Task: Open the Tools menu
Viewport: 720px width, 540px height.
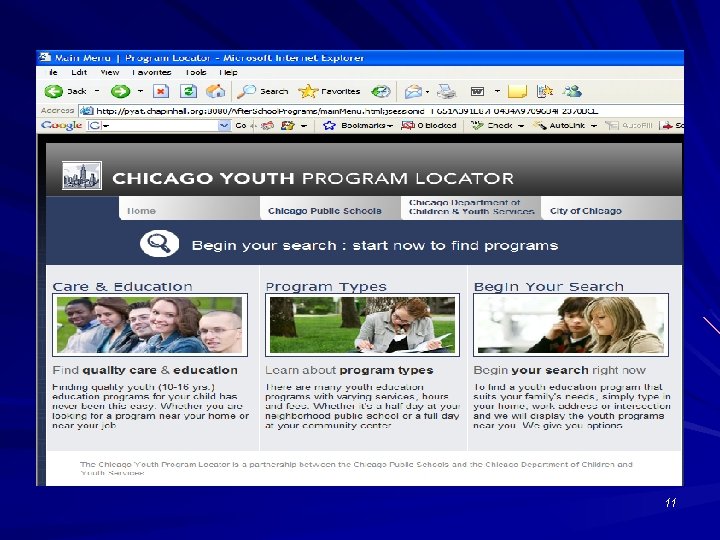Action: point(196,72)
